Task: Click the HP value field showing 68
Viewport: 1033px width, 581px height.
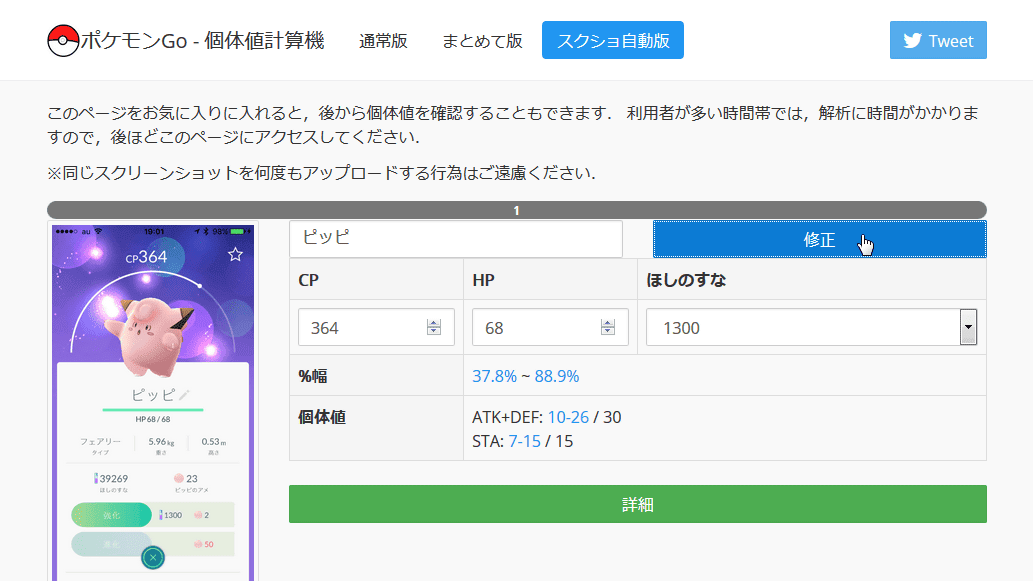Action: point(550,327)
